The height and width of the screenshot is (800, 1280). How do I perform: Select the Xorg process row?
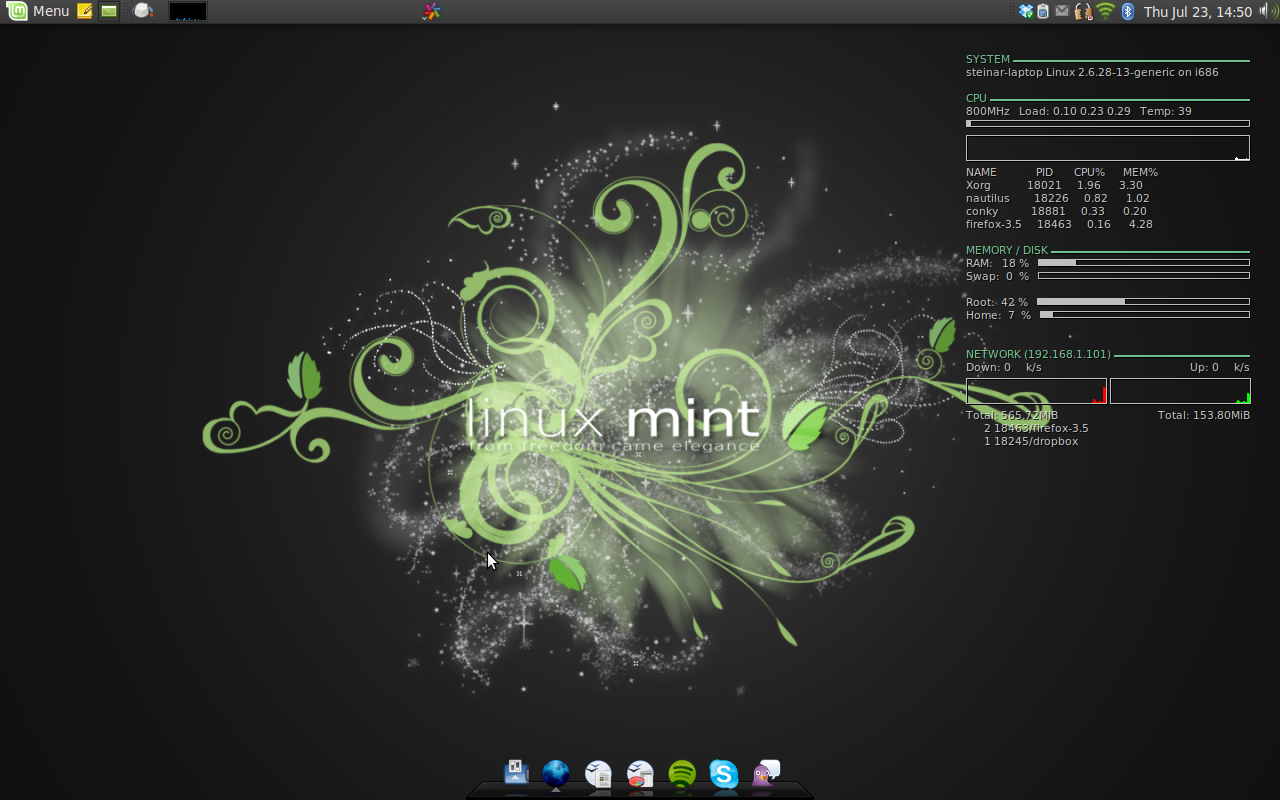[1054, 185]
